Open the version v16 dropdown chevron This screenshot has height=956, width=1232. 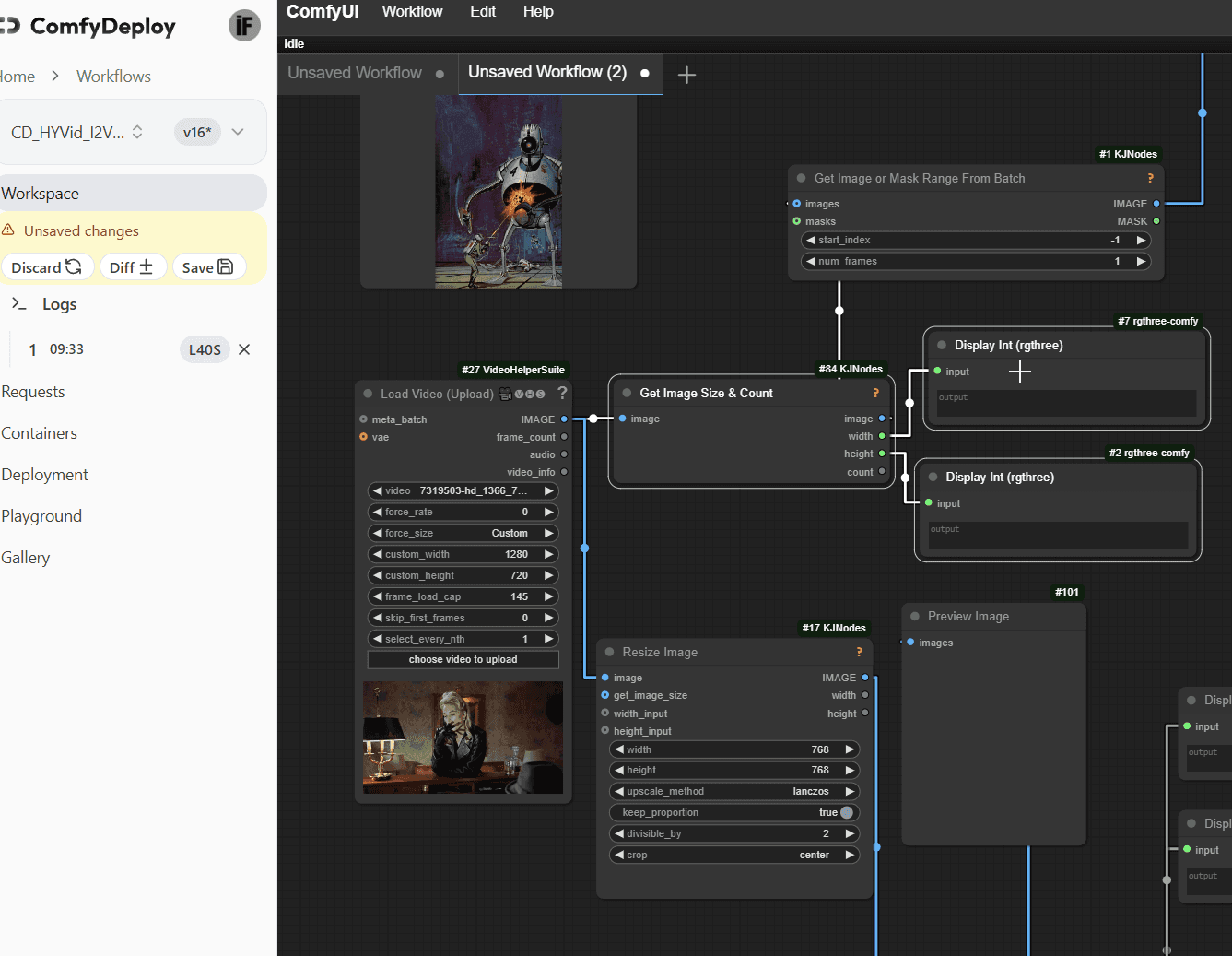tap(238, 132)
